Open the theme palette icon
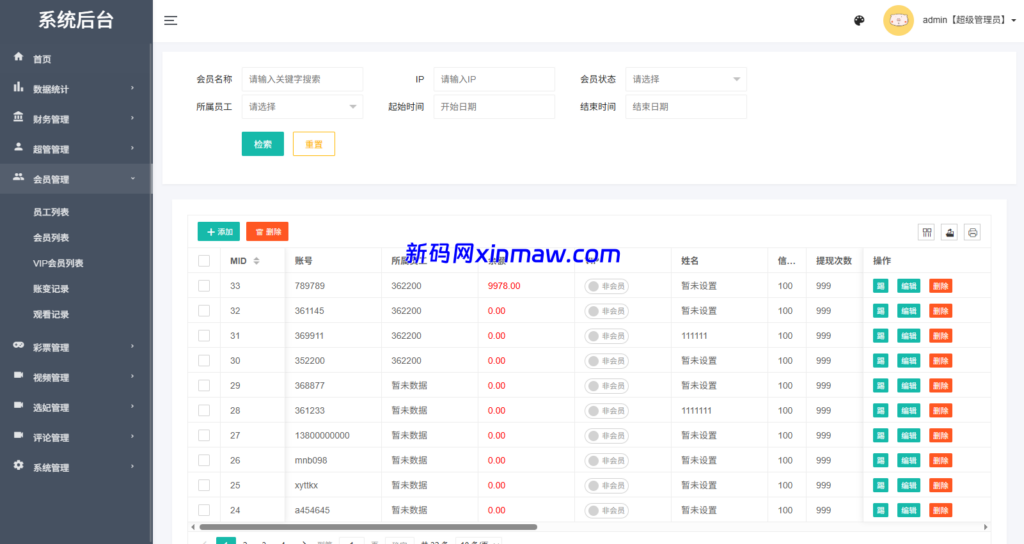Viewport: 1024px width, 544px height. point(859,20)
